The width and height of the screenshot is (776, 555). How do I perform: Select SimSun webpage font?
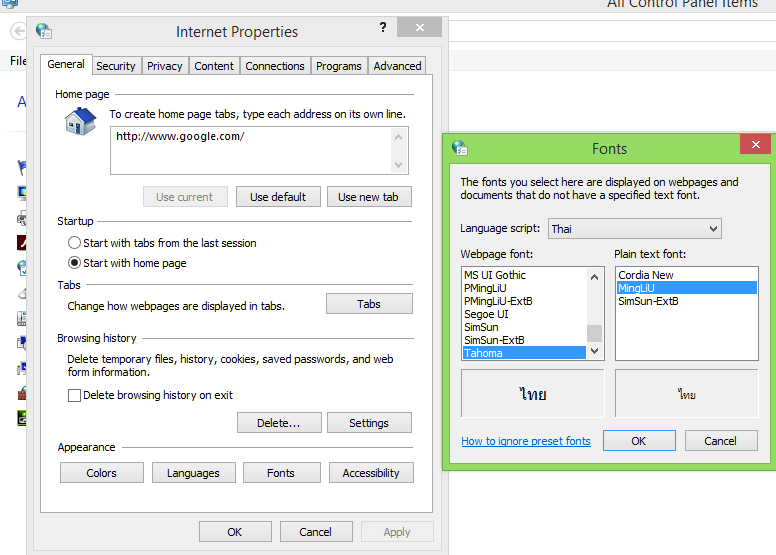tap(524, 327)
